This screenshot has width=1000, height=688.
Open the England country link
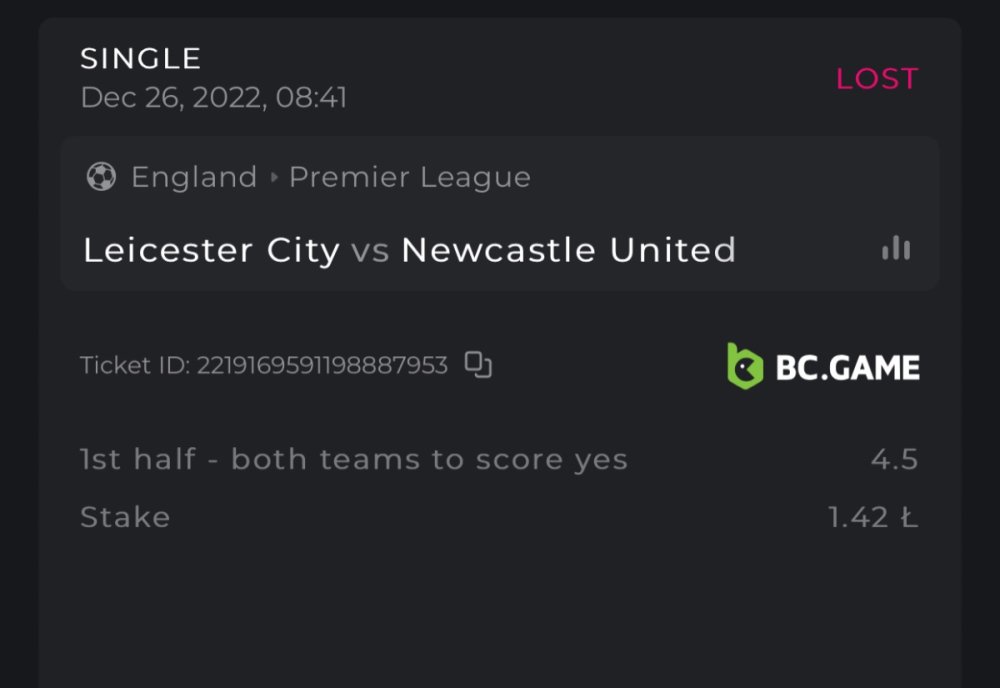(194, 178)
